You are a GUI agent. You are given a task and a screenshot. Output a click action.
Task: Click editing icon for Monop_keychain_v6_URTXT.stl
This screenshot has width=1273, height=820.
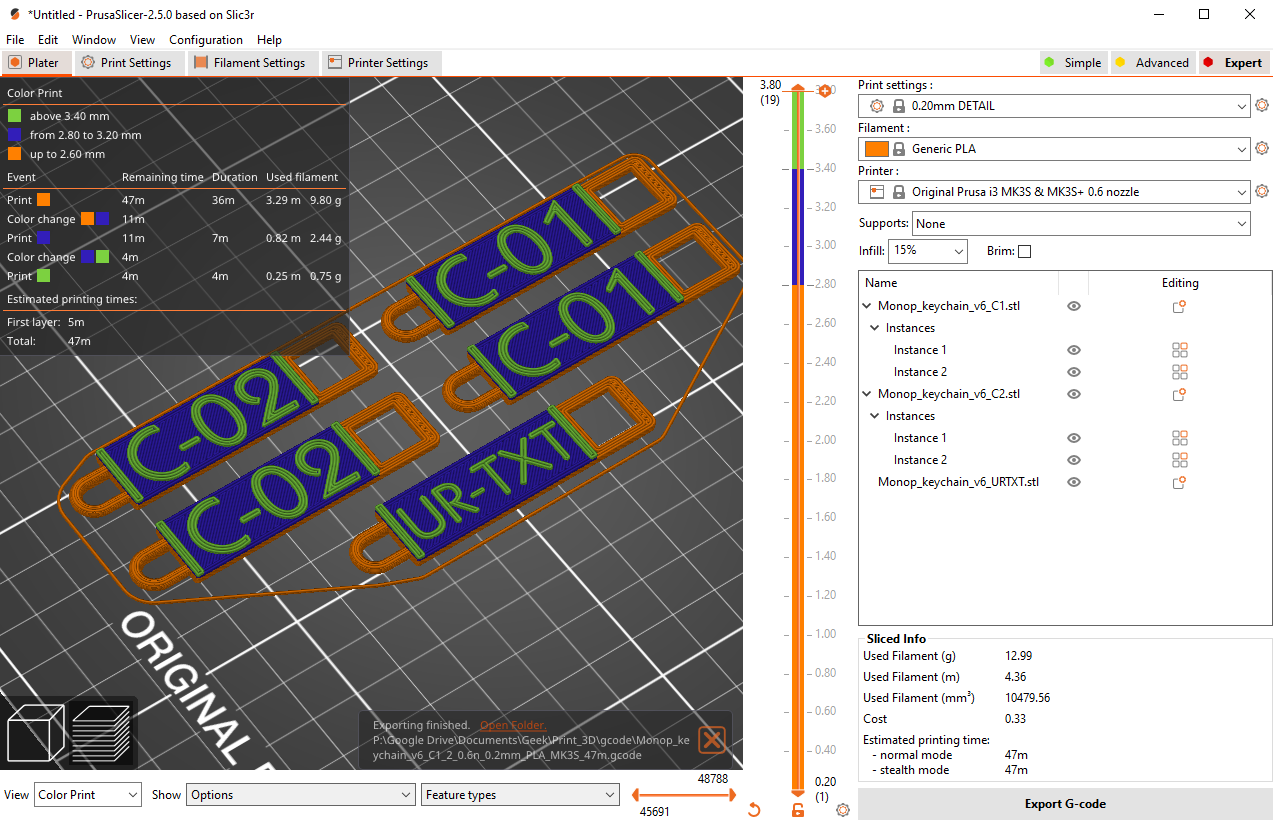pyautogui.click(x=1179, y=482)
